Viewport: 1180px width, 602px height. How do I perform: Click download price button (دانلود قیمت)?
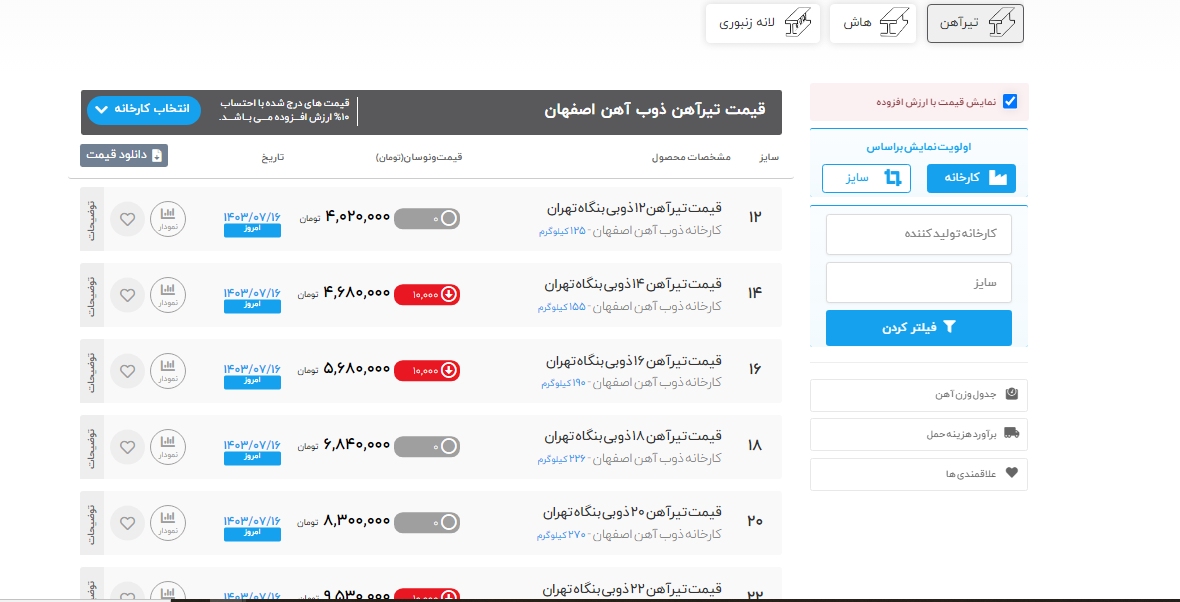coord(124,155)
